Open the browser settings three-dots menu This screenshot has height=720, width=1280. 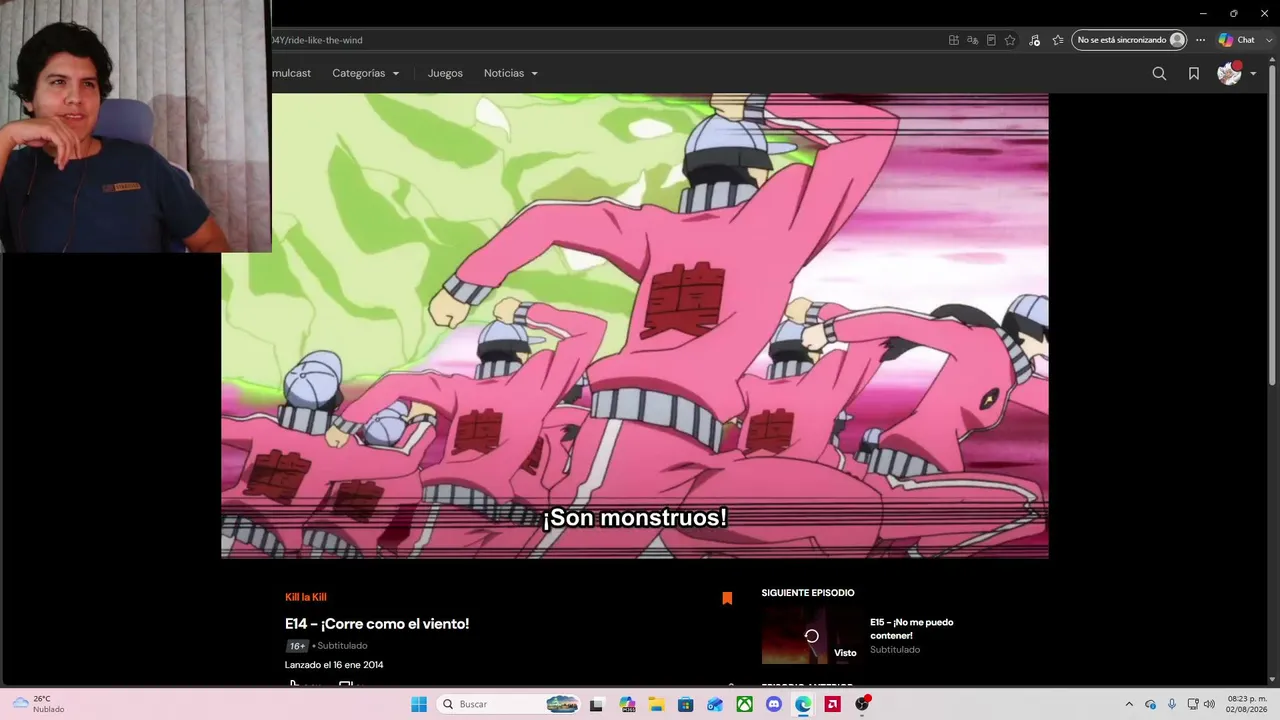point(1201,40)
